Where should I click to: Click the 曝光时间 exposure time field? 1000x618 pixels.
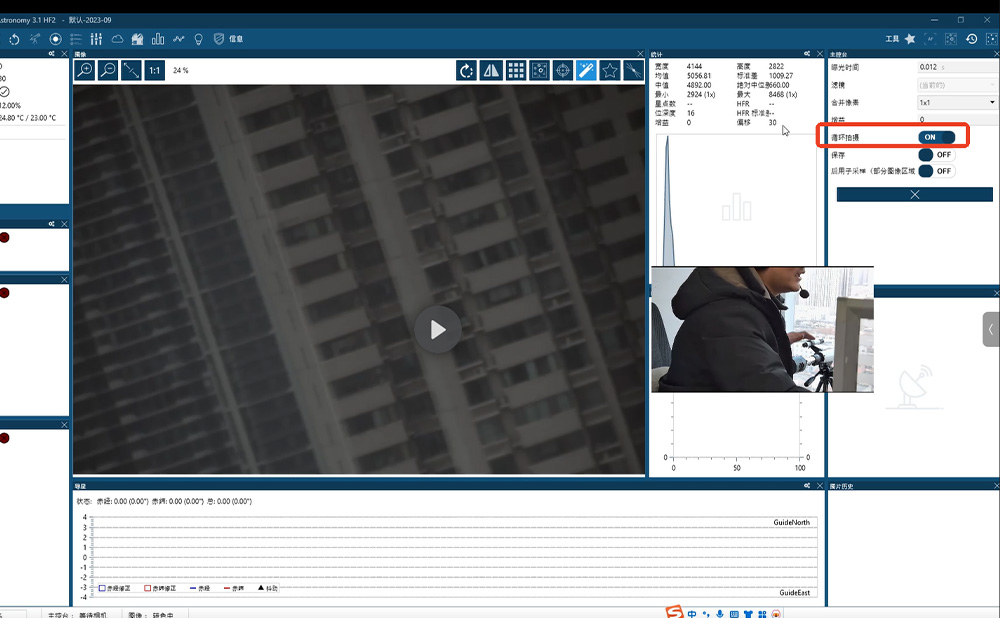point(955,67)
